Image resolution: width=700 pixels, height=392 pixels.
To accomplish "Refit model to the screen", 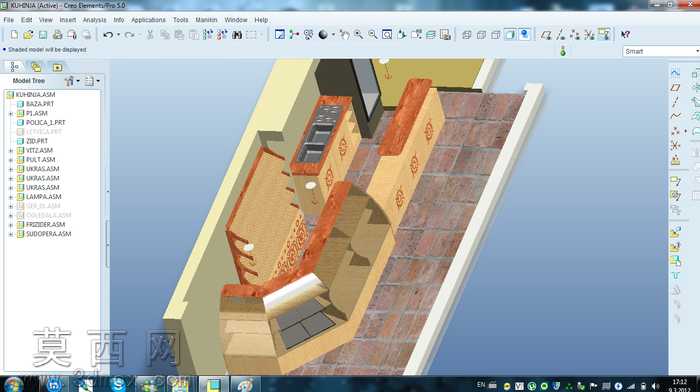I will [387, 34].
